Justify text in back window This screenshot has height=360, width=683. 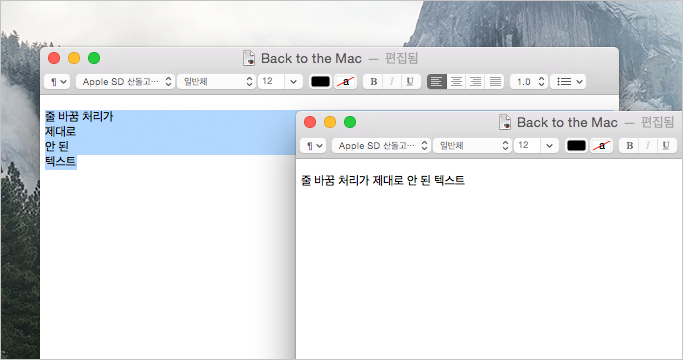point(495,82)
